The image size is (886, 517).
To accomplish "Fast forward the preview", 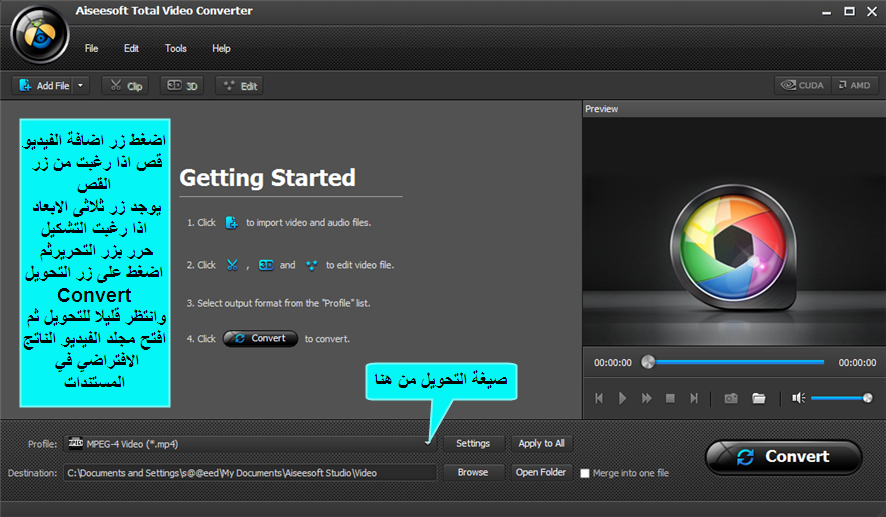I will tap(646, 398).
